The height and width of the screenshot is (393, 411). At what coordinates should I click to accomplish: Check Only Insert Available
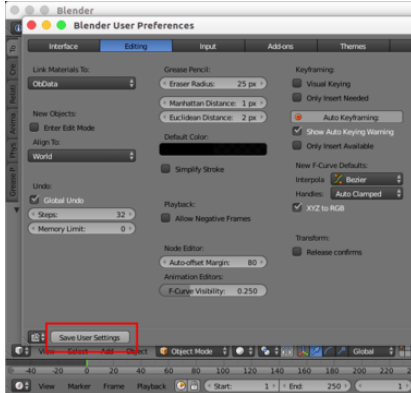(297, 146)
